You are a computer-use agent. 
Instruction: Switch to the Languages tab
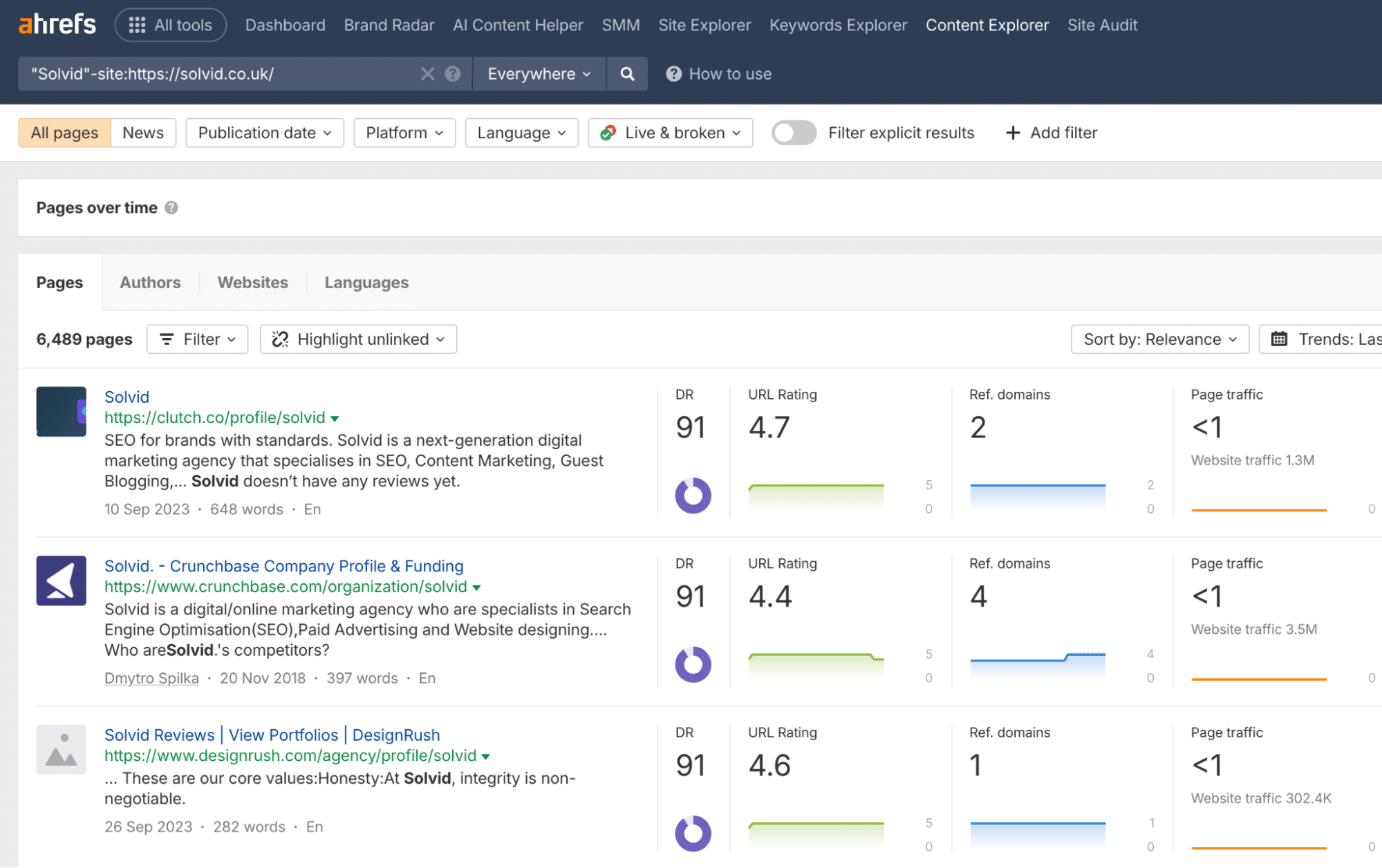(x=366, y=283)
